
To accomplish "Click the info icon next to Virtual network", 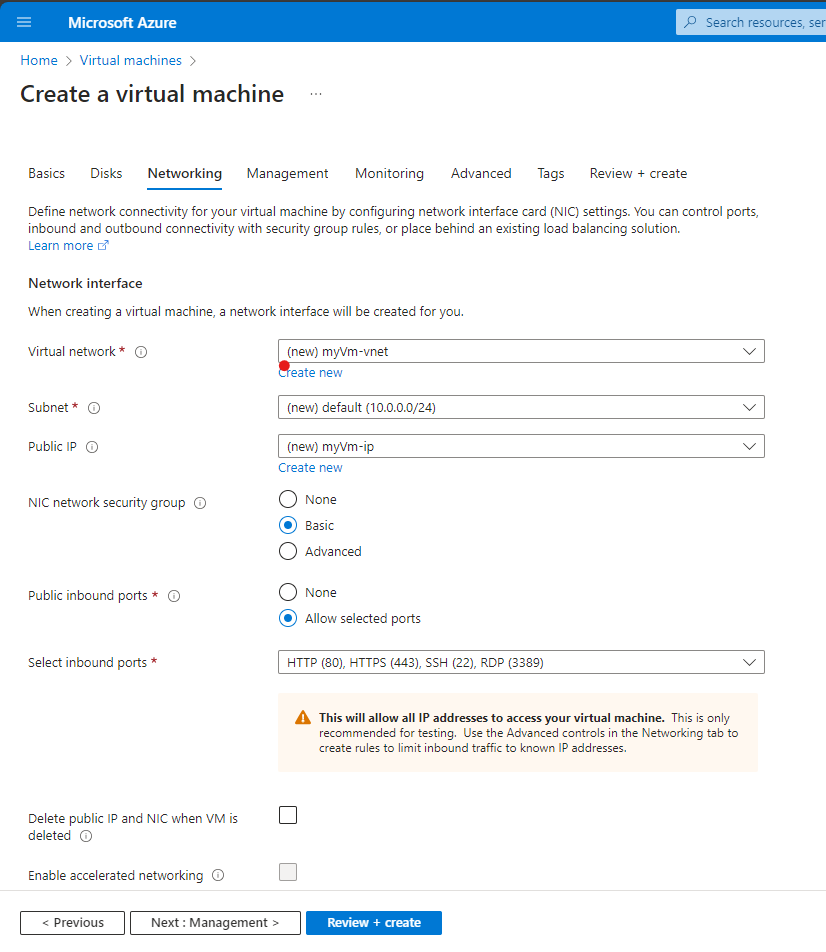I will (x=141, y=352).
